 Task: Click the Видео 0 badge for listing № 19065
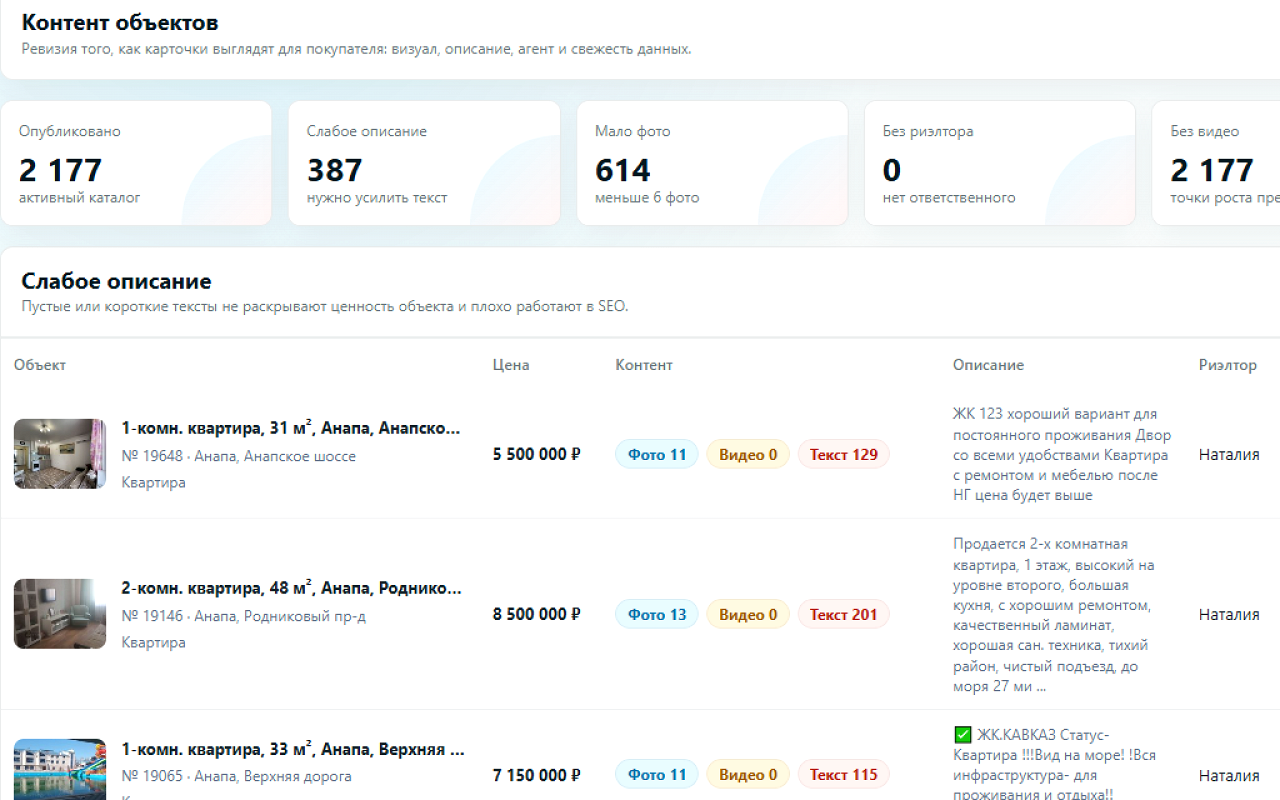pyautogui.click(x=748, y=775)
